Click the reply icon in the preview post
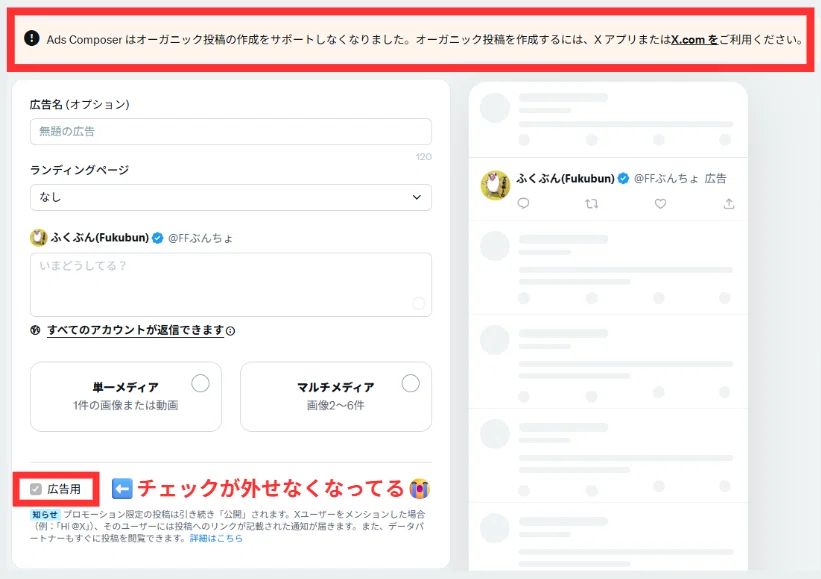This screenshot has height=579, width=821. click(x=523, y=204)
